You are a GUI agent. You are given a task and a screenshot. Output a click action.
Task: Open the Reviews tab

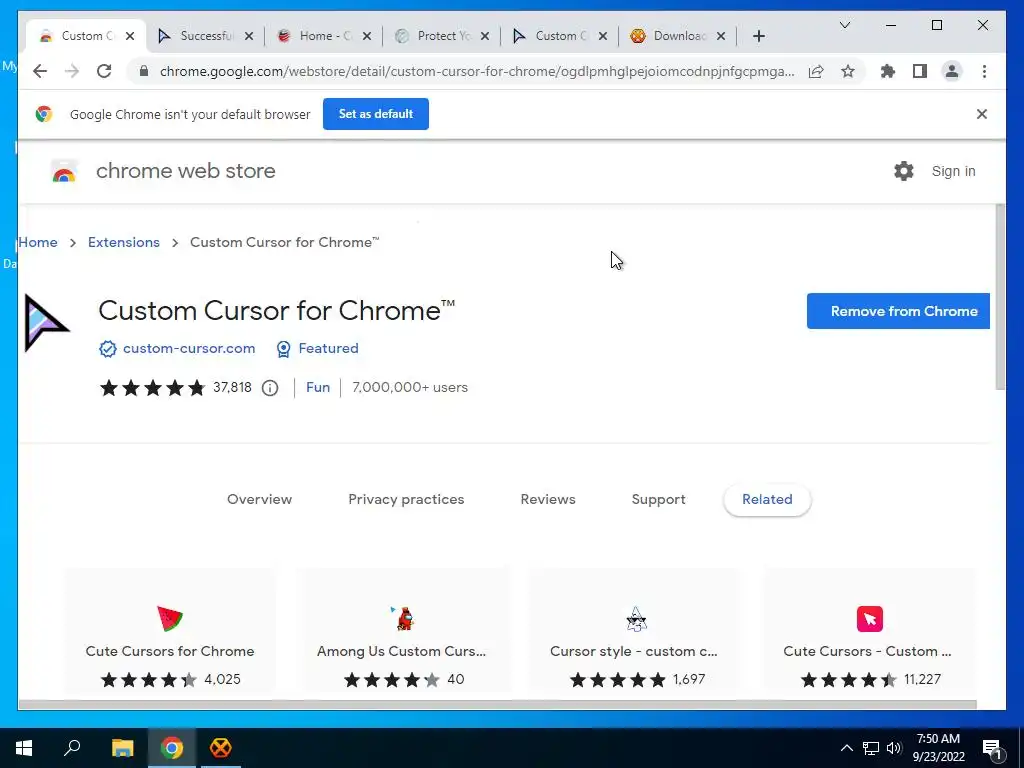click(548, 500)
